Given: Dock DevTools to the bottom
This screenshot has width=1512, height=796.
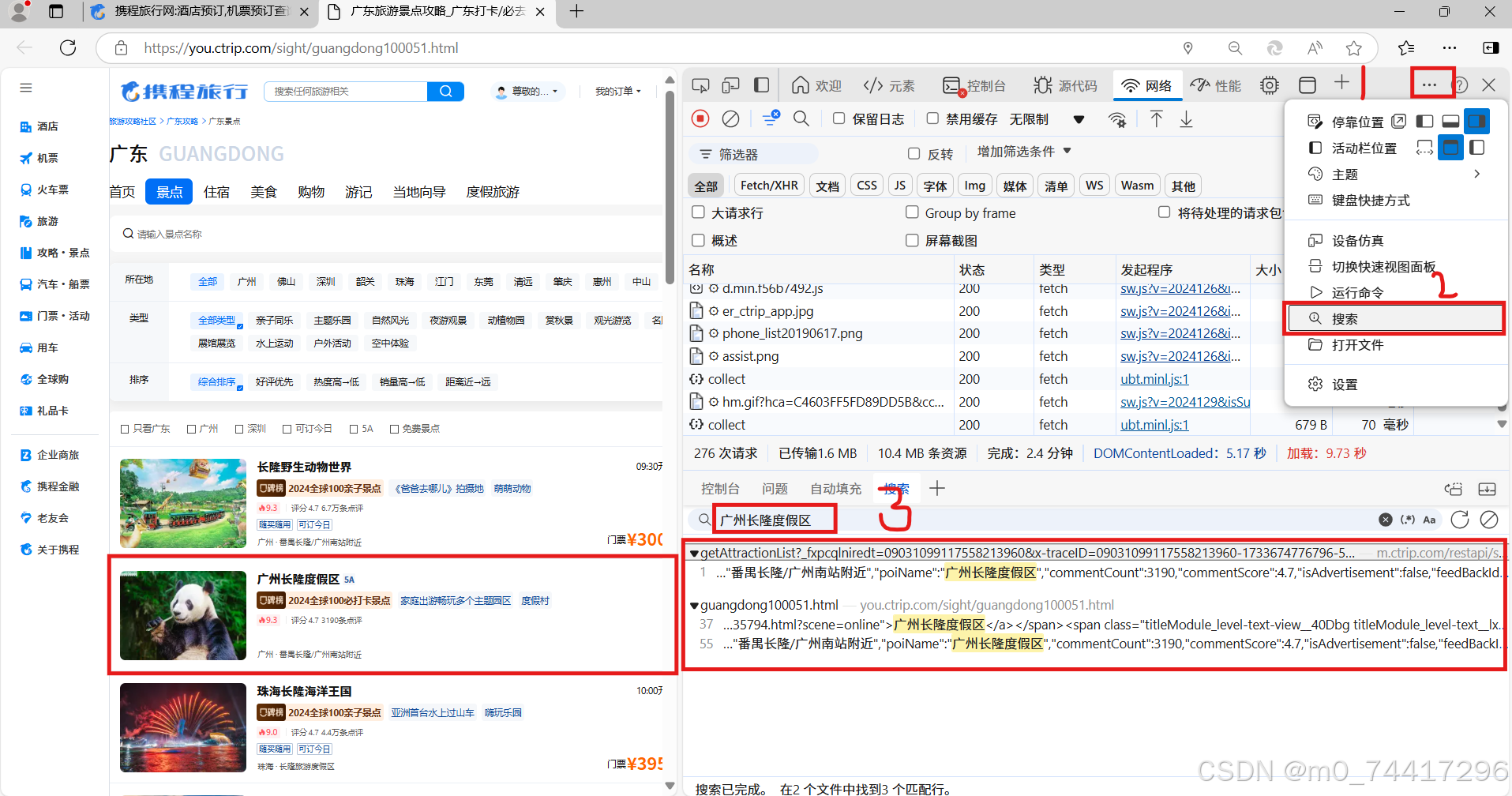Looking at the screenshot, I should coord(1450,121).
